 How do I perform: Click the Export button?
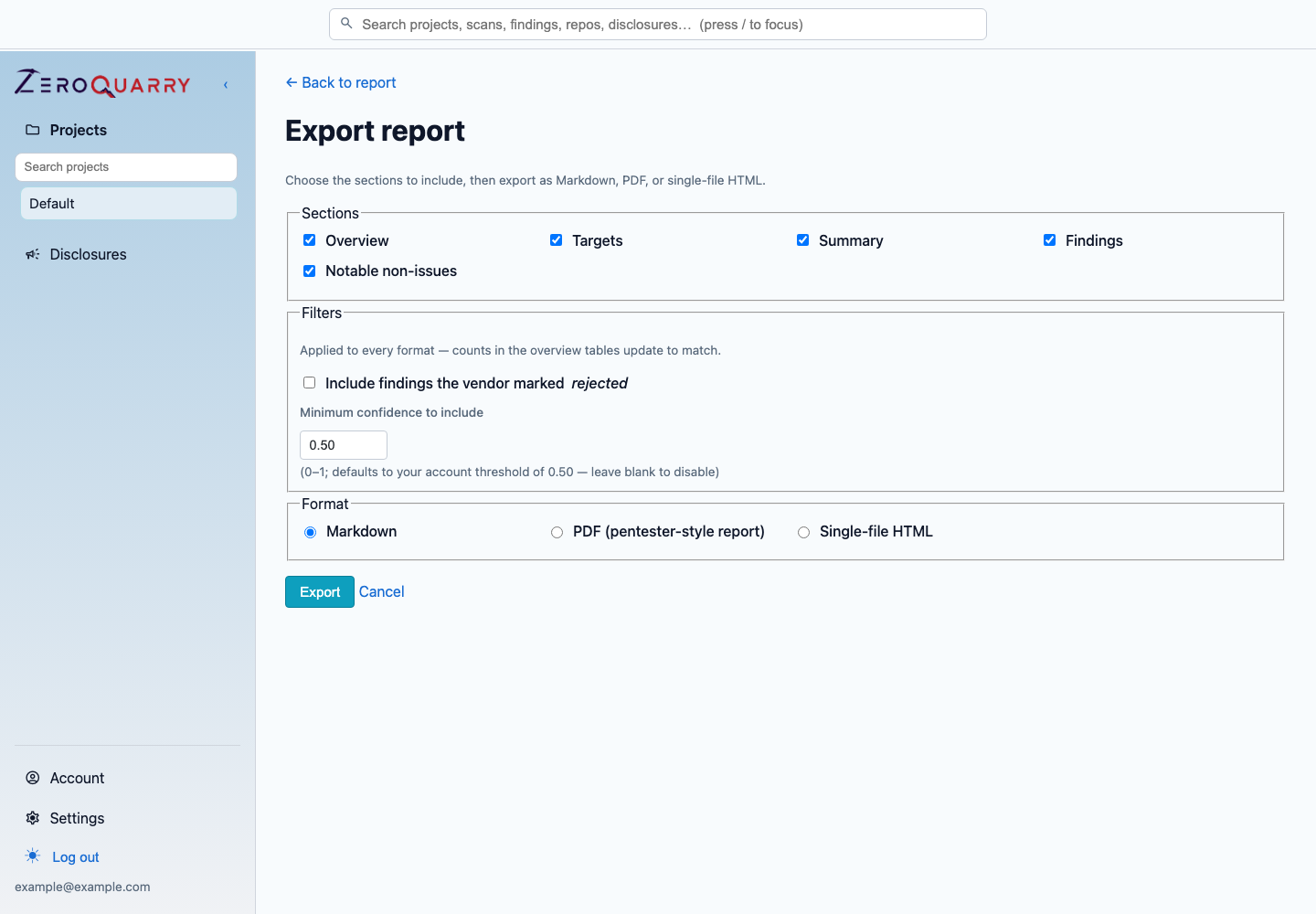[x=320, y=592]
